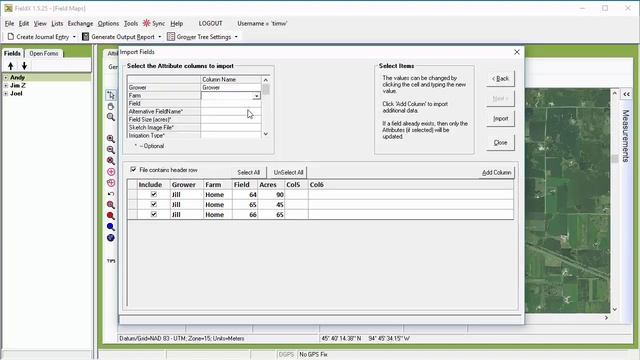
Task: Click the Import button
Action: [500, 118]
